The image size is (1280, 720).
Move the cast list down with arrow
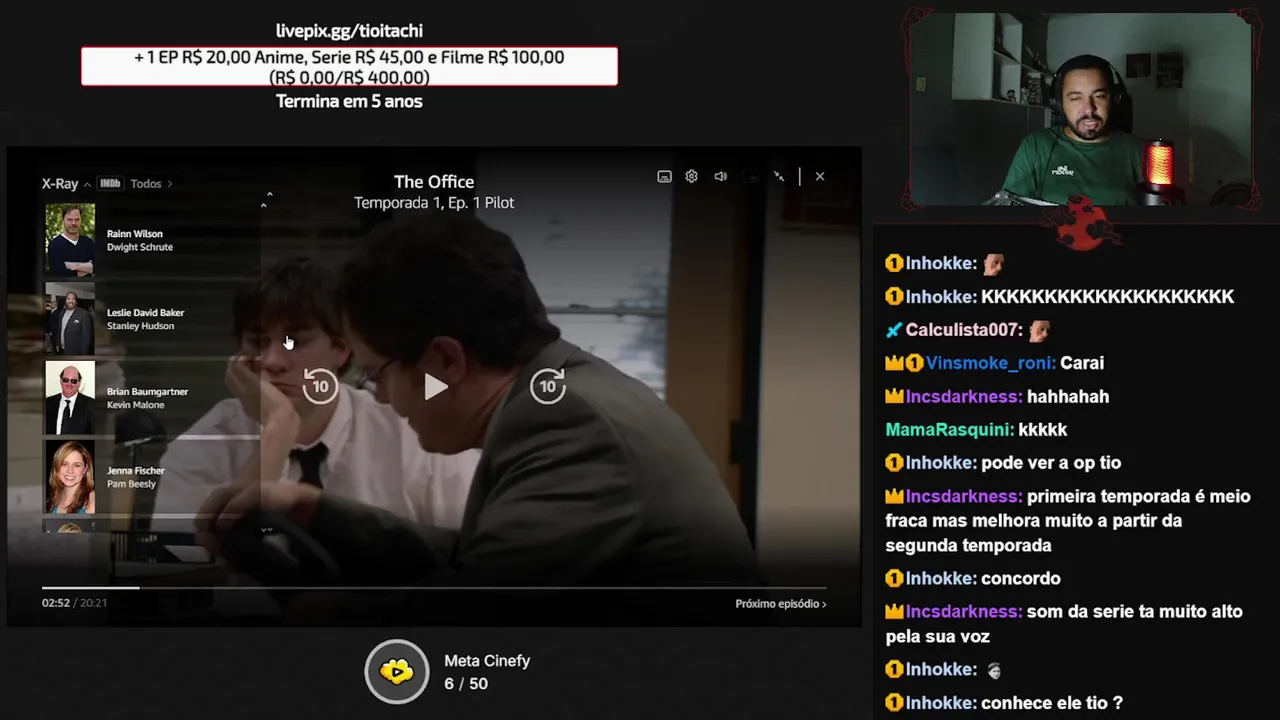266,529
